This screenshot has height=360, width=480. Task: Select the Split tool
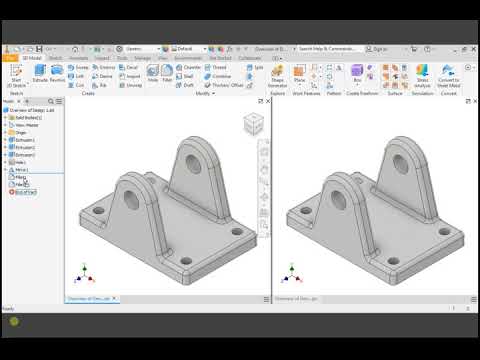255,67
